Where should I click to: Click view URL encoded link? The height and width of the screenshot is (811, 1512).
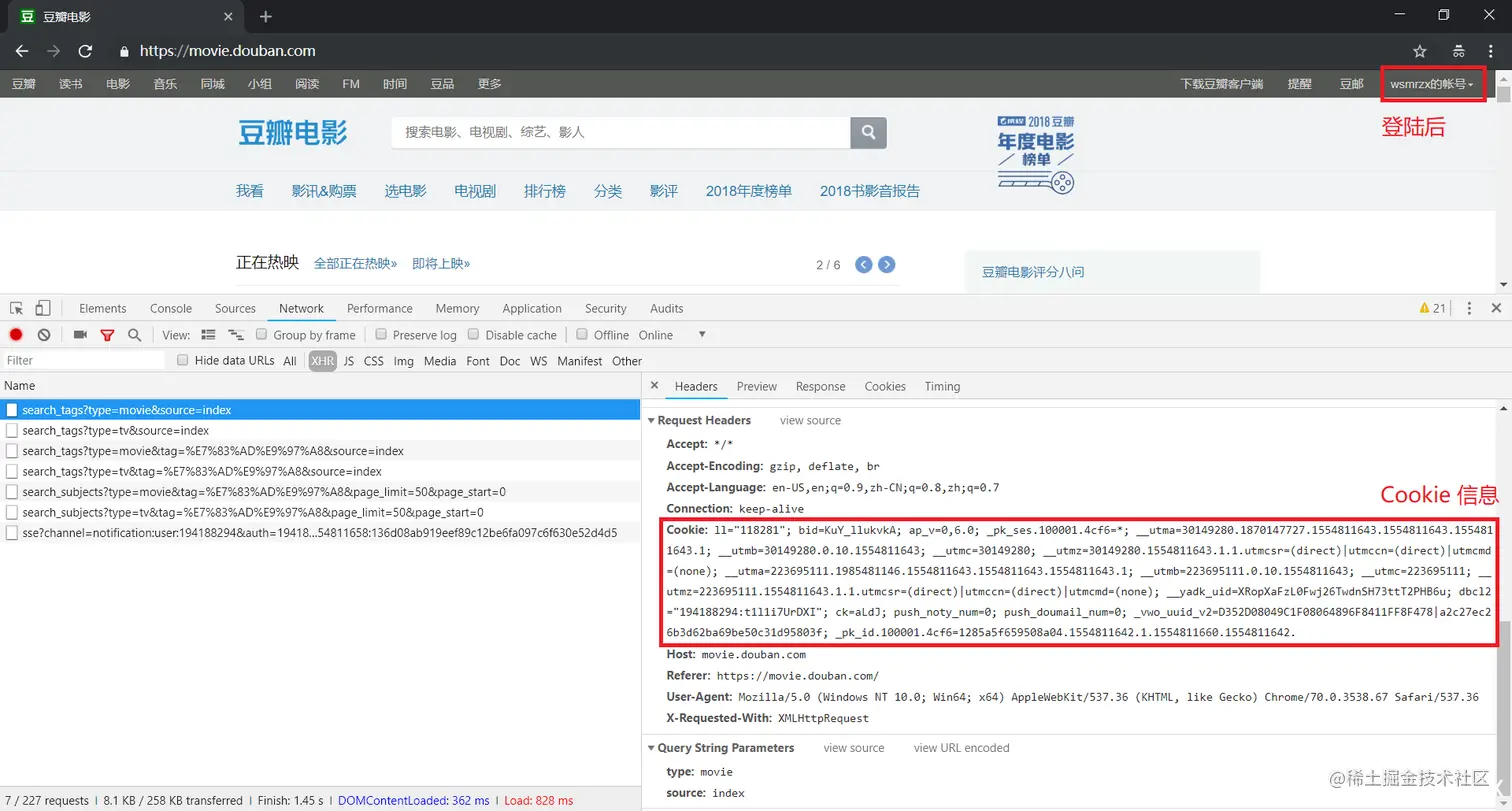click(961, 748)
